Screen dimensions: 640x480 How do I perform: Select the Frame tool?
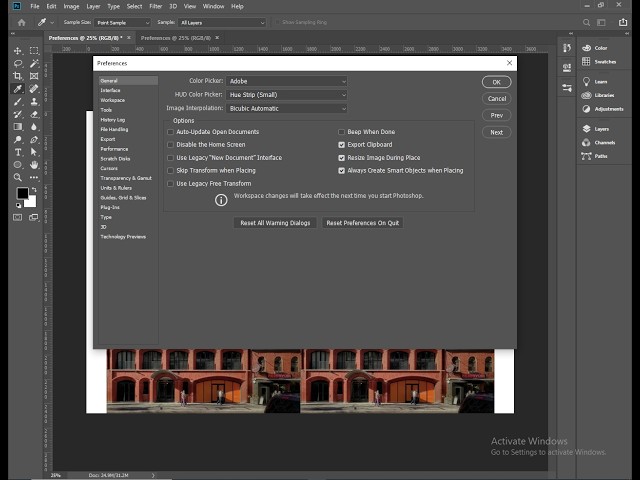pyautogui.click(x=34, y=76)
